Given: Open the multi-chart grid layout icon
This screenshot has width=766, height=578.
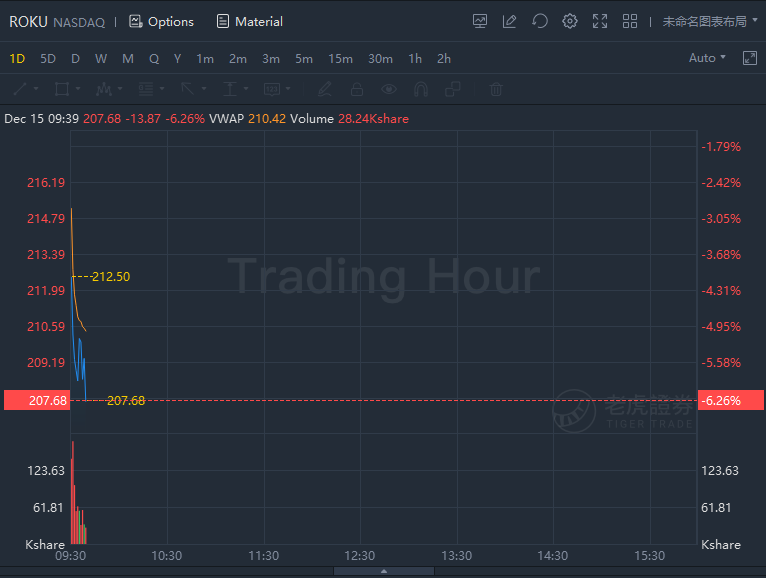Looking at the screenshot, I should point(630,21).
